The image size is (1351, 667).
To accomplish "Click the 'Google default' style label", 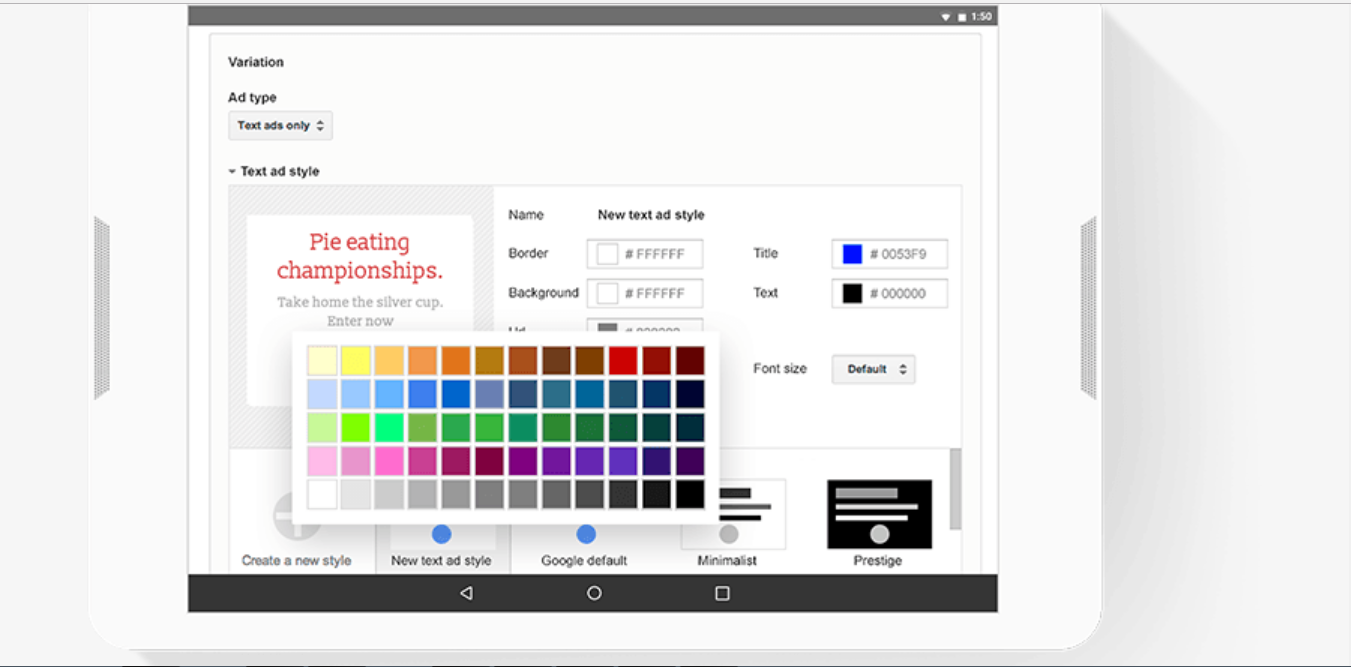I will pyautogui.click(x=584, y=561).
